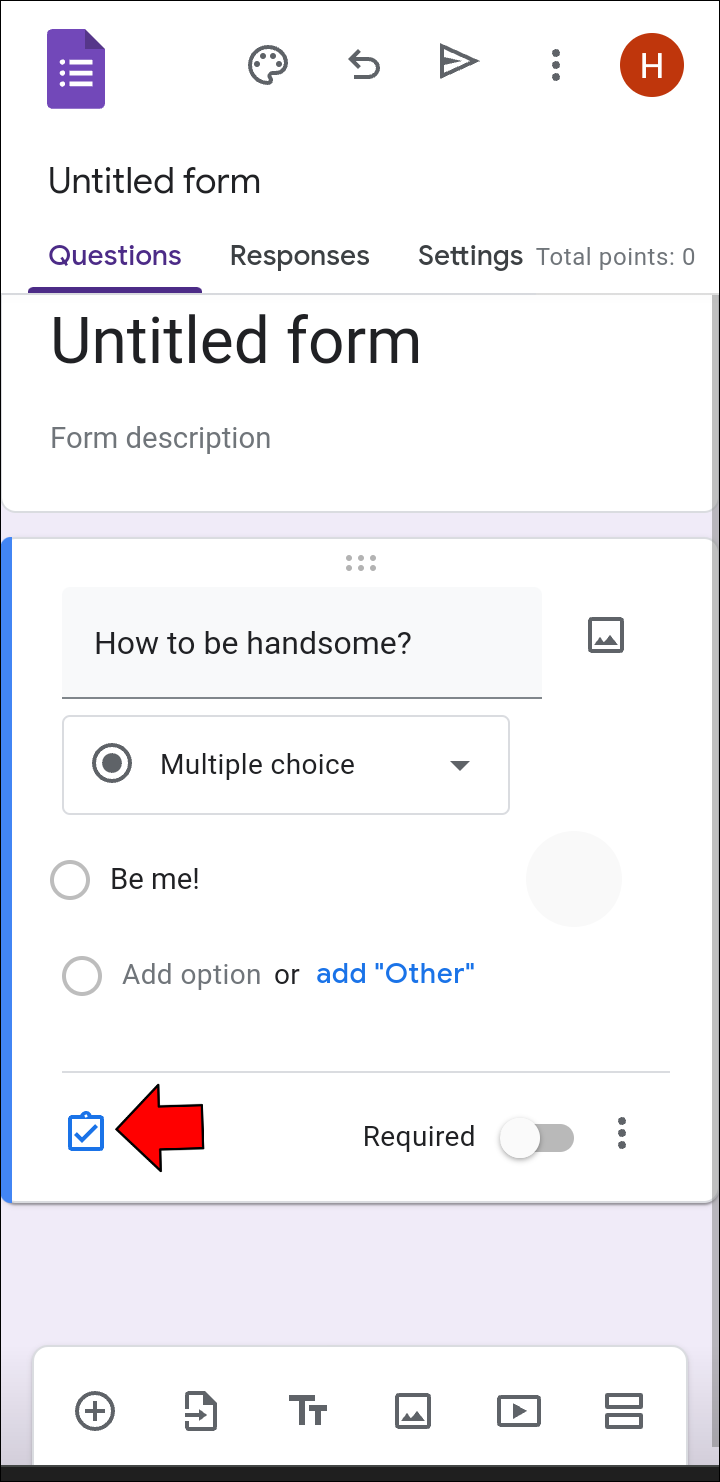The width and height of the screenshot is (720, 1482).
Task: Switch to the Responses tab
Action: point(300,256)
